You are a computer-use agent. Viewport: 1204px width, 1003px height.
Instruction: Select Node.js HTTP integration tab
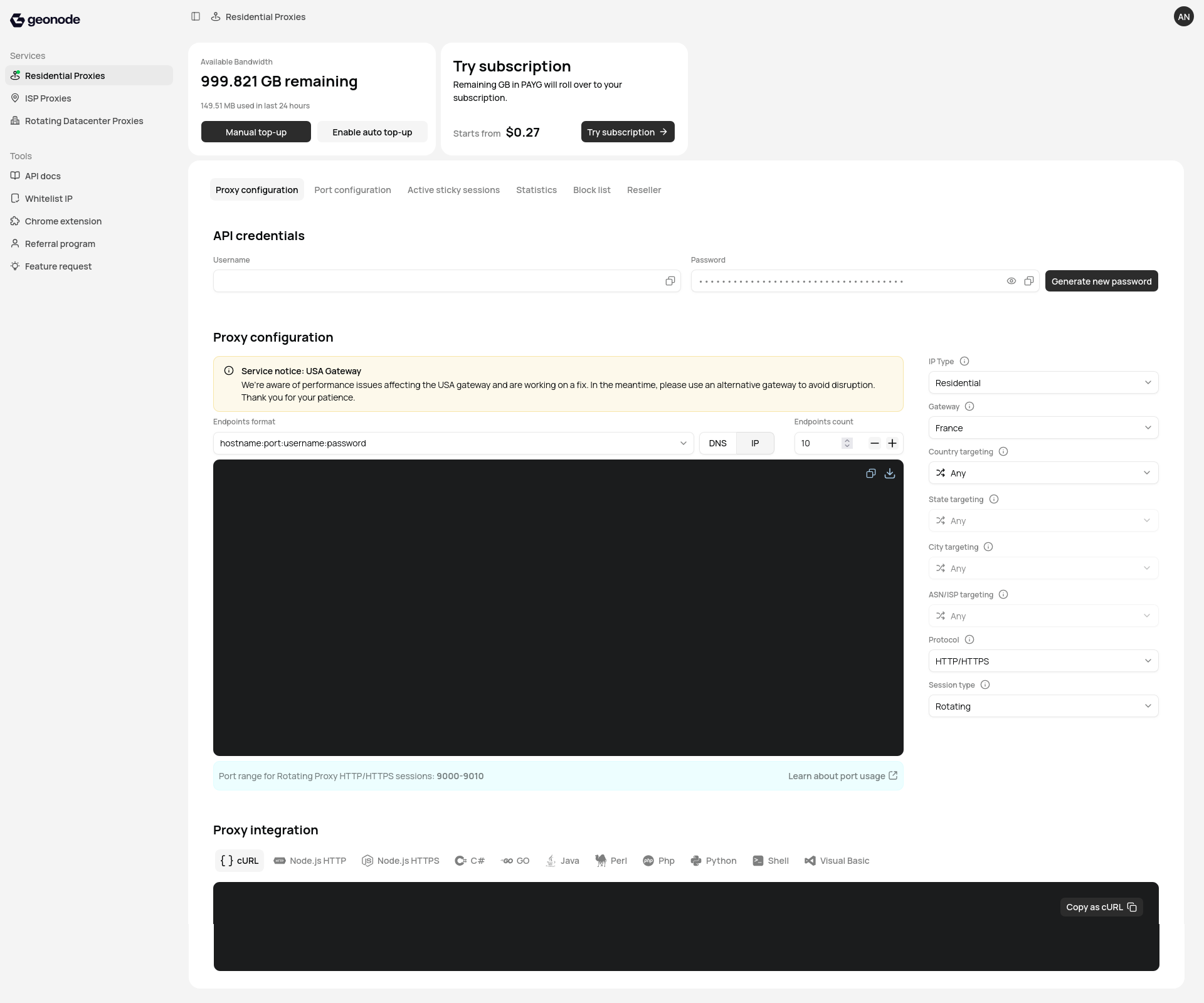(x=310, y=861)
